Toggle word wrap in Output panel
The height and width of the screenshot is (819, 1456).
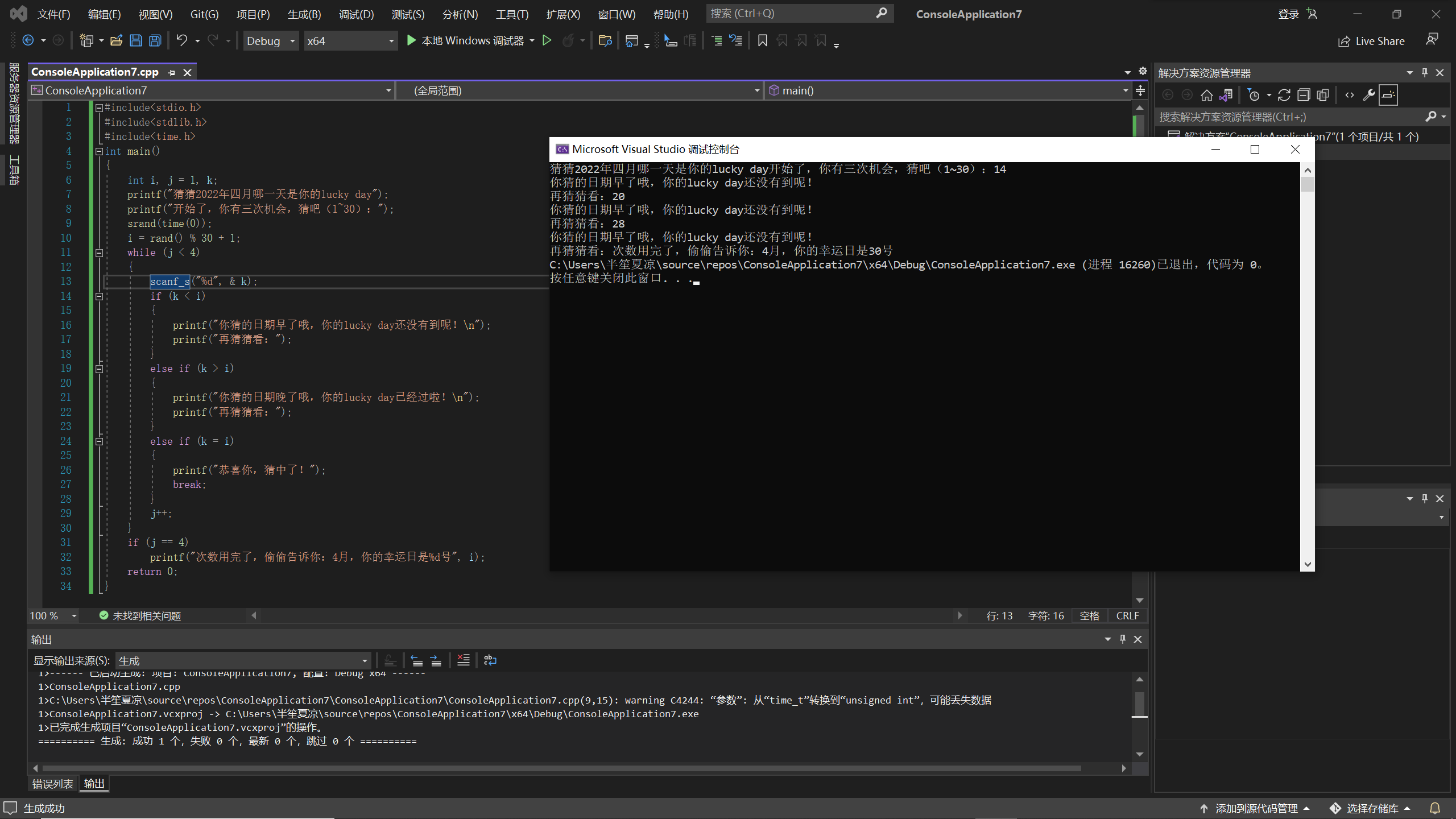(490, 660)
